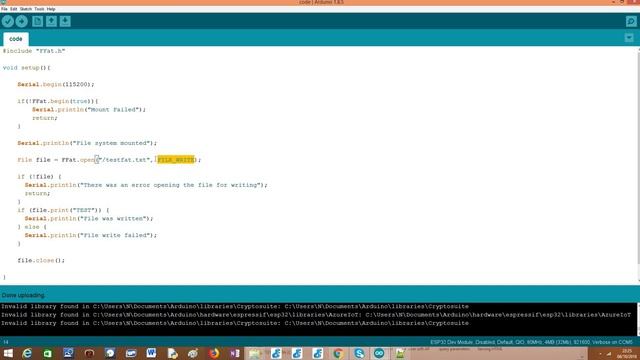Open the Tools menu

point(39,9)
